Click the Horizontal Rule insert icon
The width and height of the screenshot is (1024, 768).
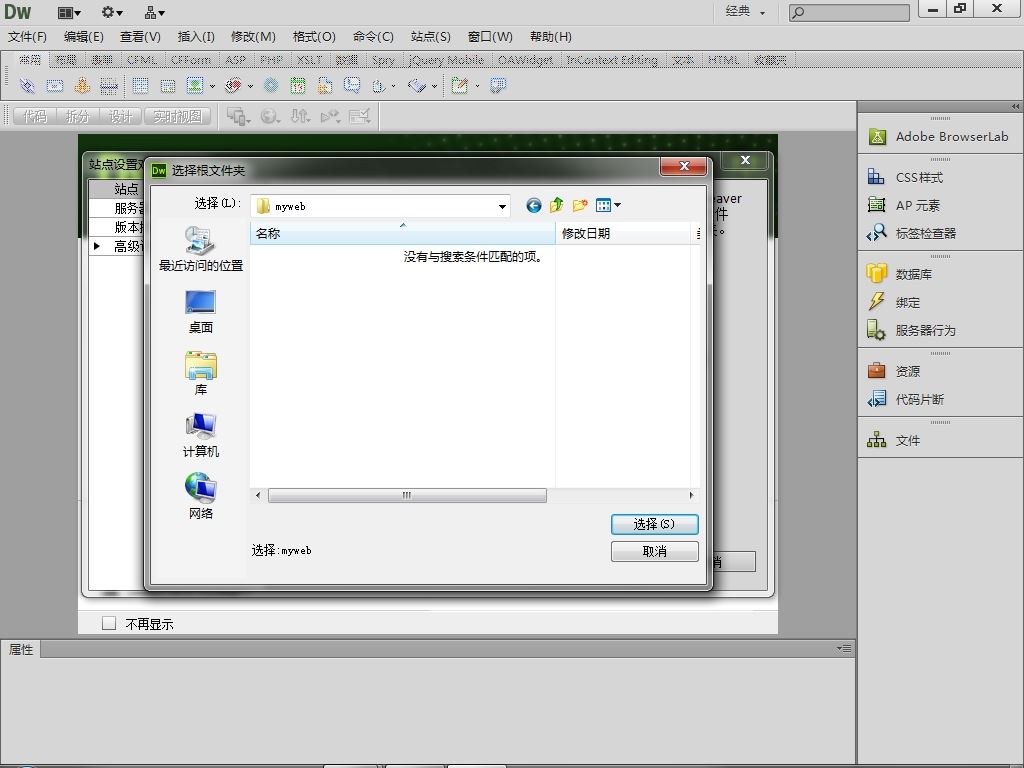coord(108,85)
